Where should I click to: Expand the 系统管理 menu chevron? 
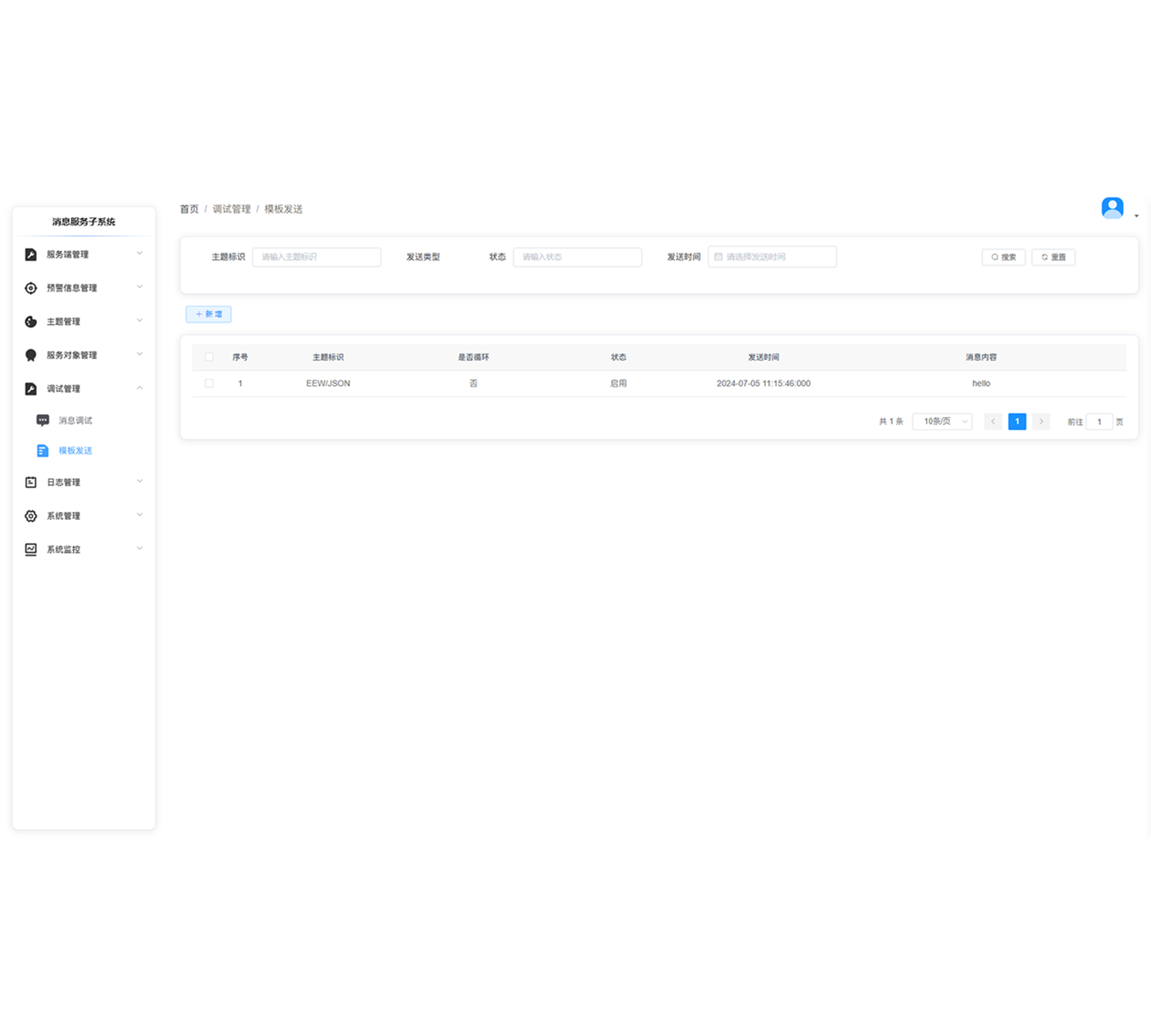click(140, 515)
